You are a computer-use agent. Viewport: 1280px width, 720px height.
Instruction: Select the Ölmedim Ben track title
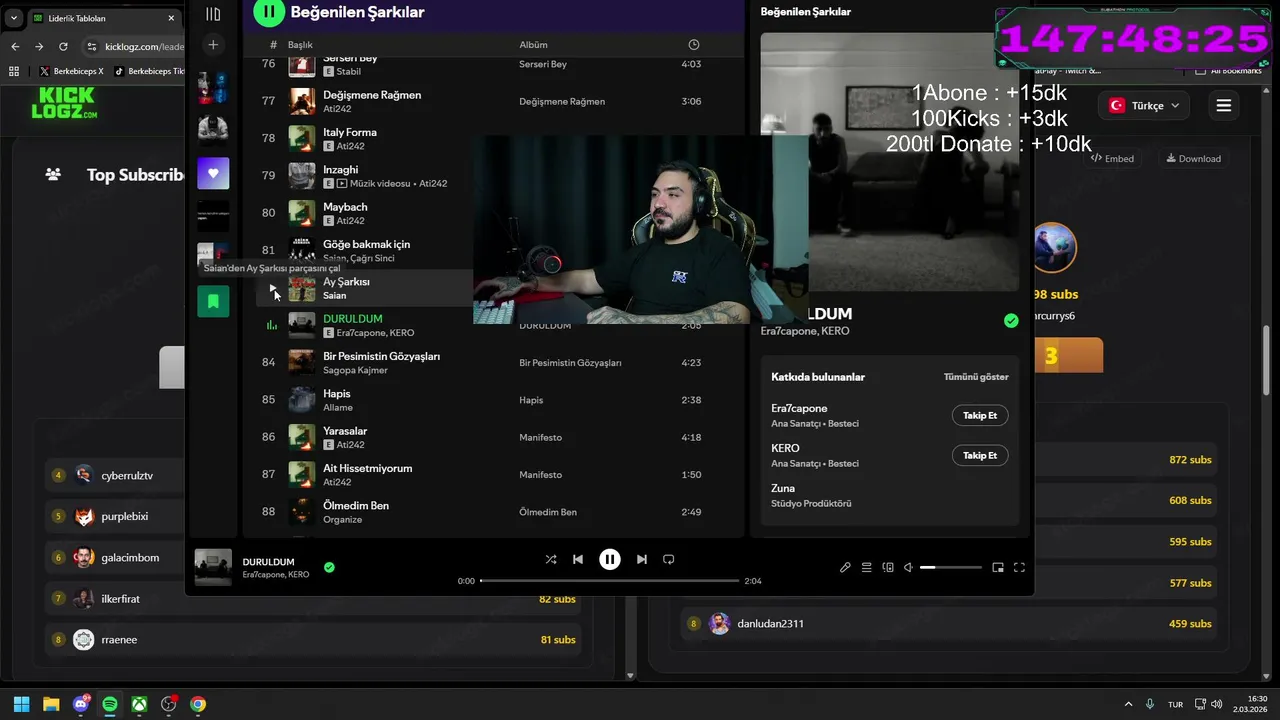[x=356, y=505]
